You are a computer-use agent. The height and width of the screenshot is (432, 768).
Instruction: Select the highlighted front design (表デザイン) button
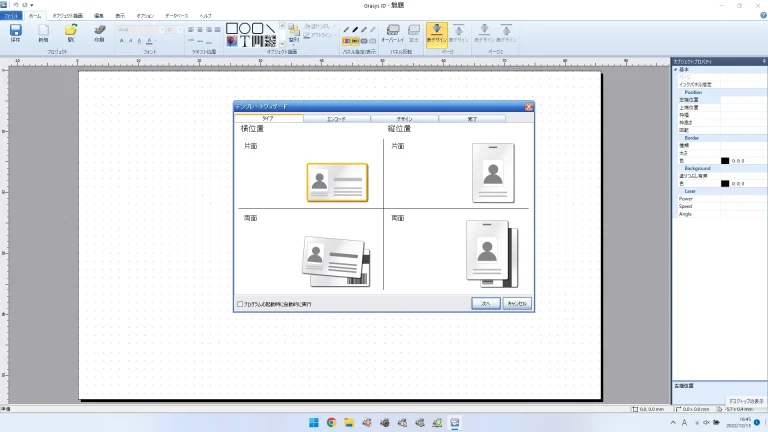[x=437, y=33]
